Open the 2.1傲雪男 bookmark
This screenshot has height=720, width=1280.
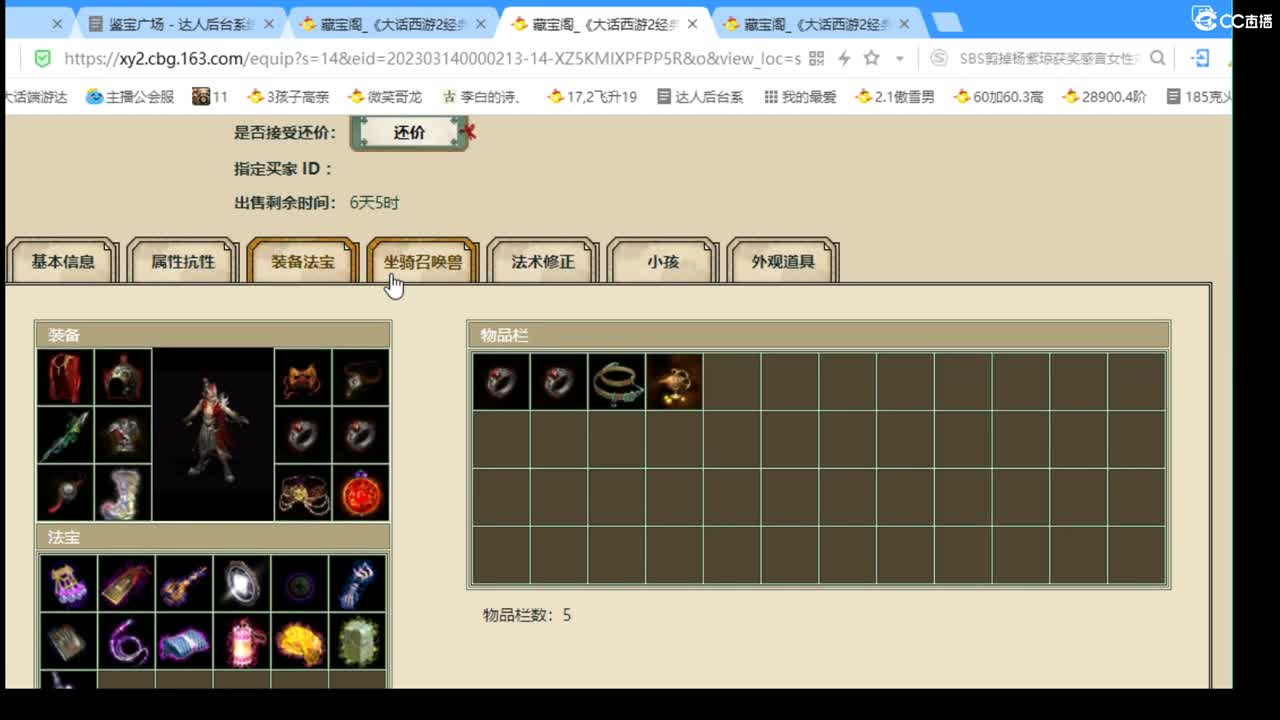click(895, 97)
